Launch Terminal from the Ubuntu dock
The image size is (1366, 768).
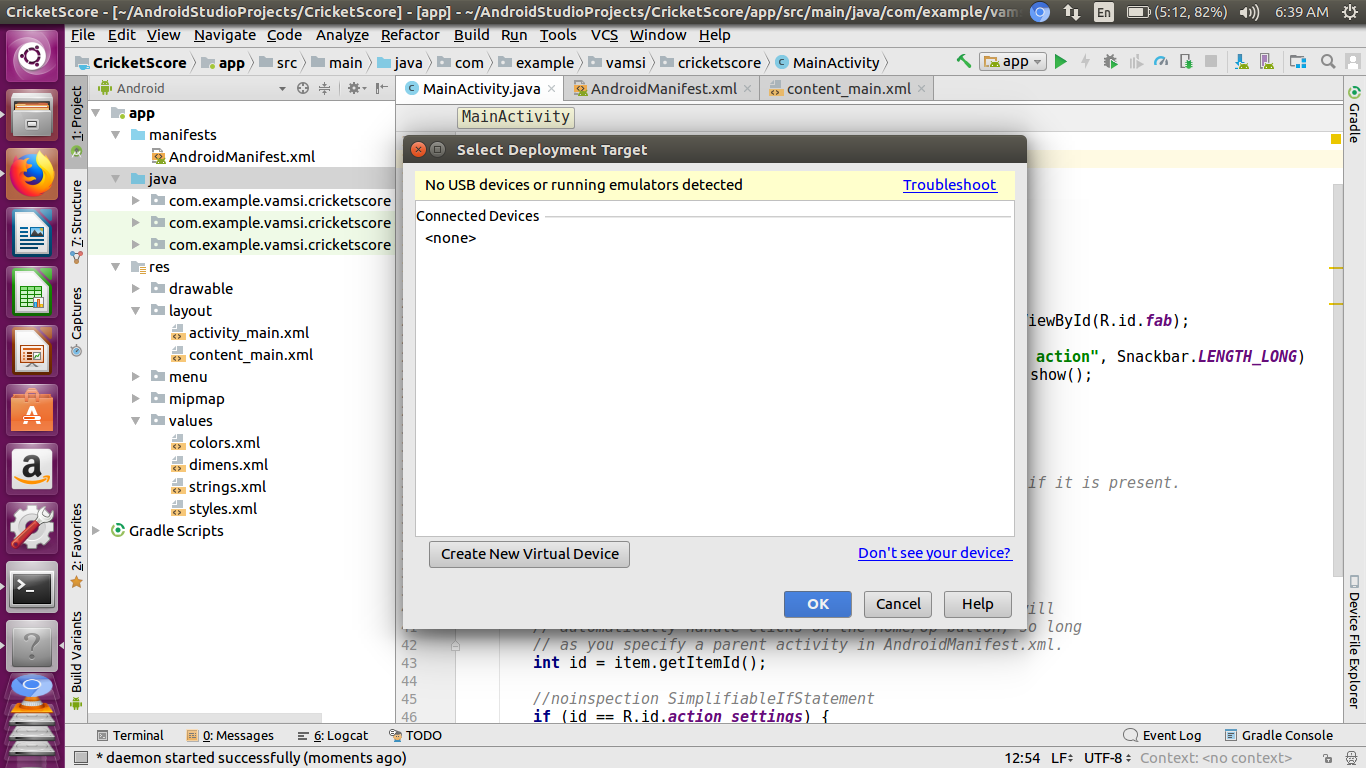(x=32, y=589)
